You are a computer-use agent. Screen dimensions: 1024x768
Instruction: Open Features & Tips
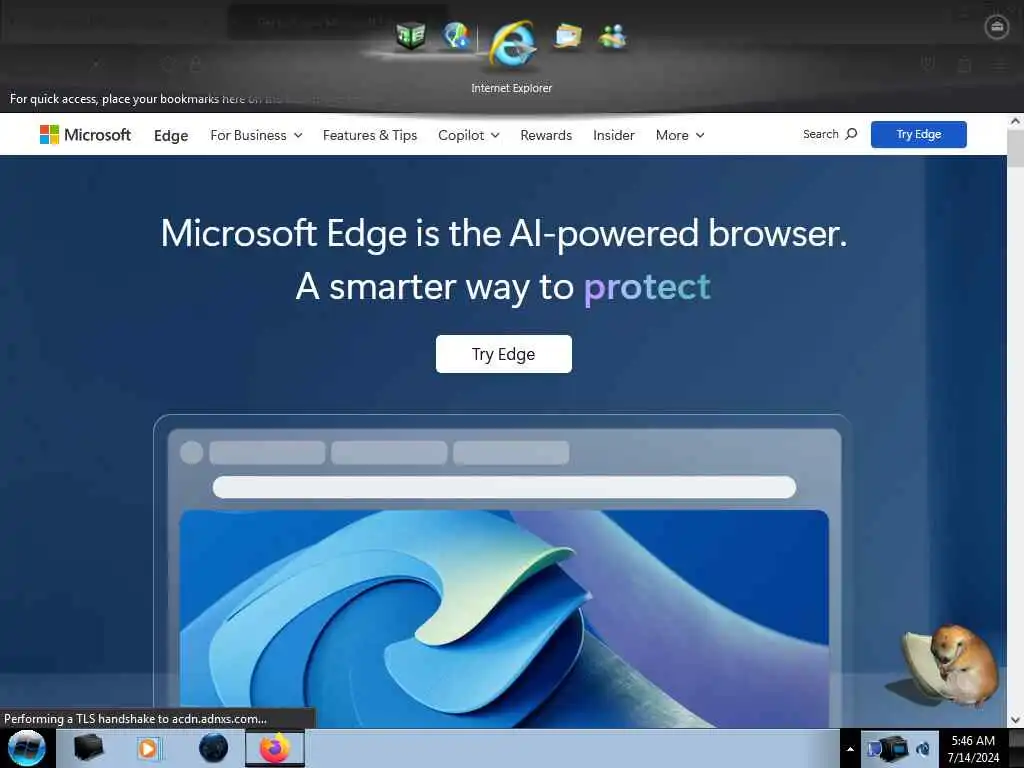pos(370,135)
